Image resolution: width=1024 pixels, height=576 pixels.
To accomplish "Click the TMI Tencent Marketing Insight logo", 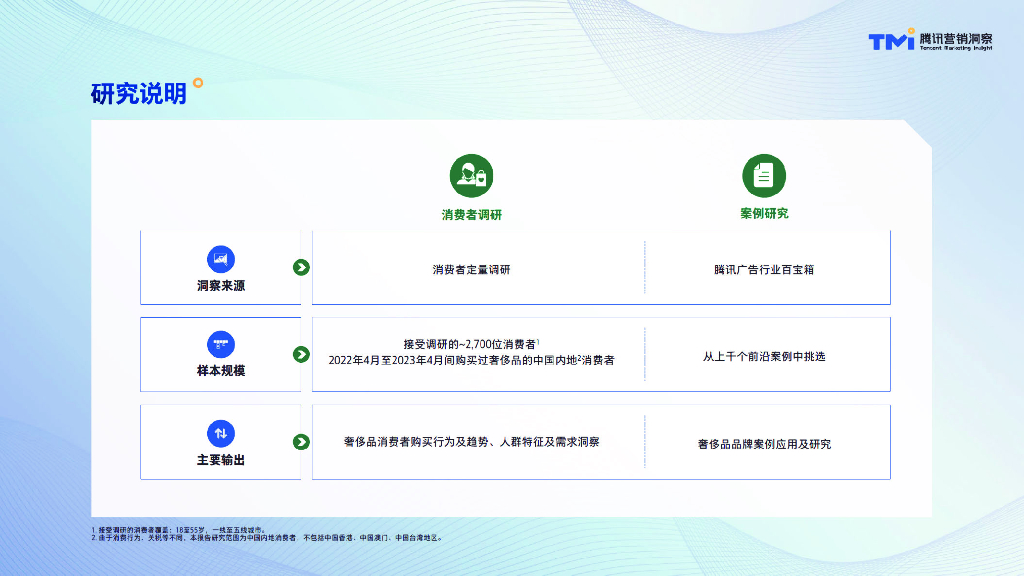I will (x=930, y=40).
